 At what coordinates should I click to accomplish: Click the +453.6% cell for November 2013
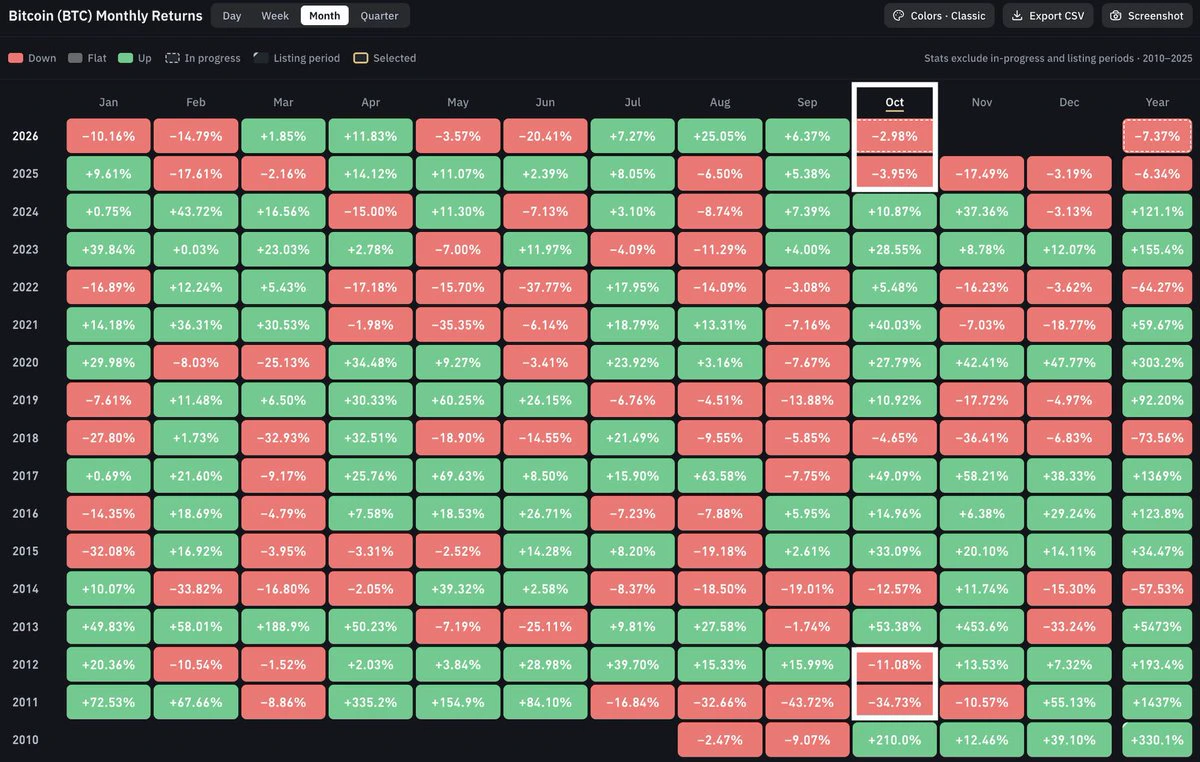point(982,627)
